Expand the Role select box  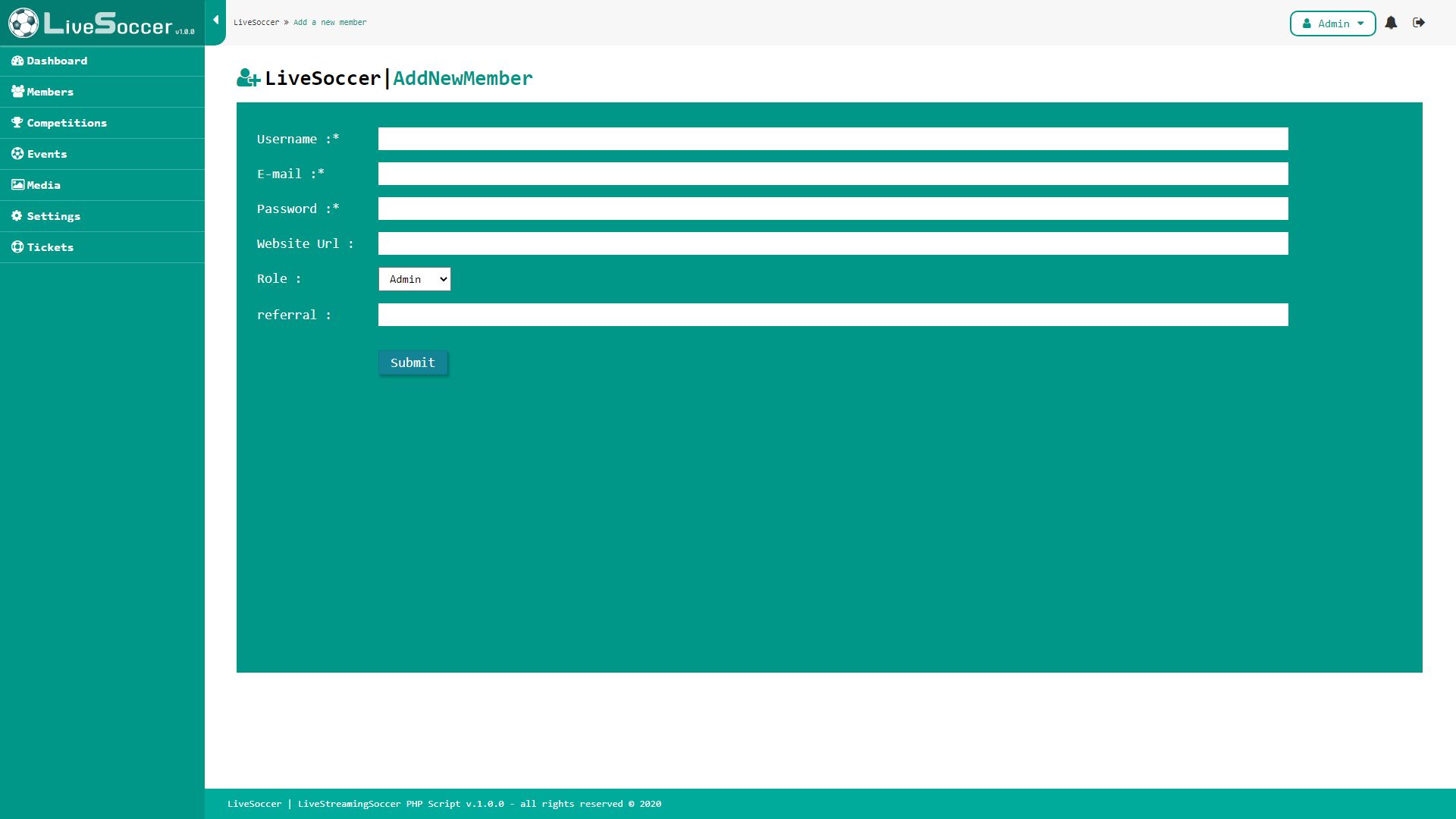pyautogui.click(x=414, y=279)
